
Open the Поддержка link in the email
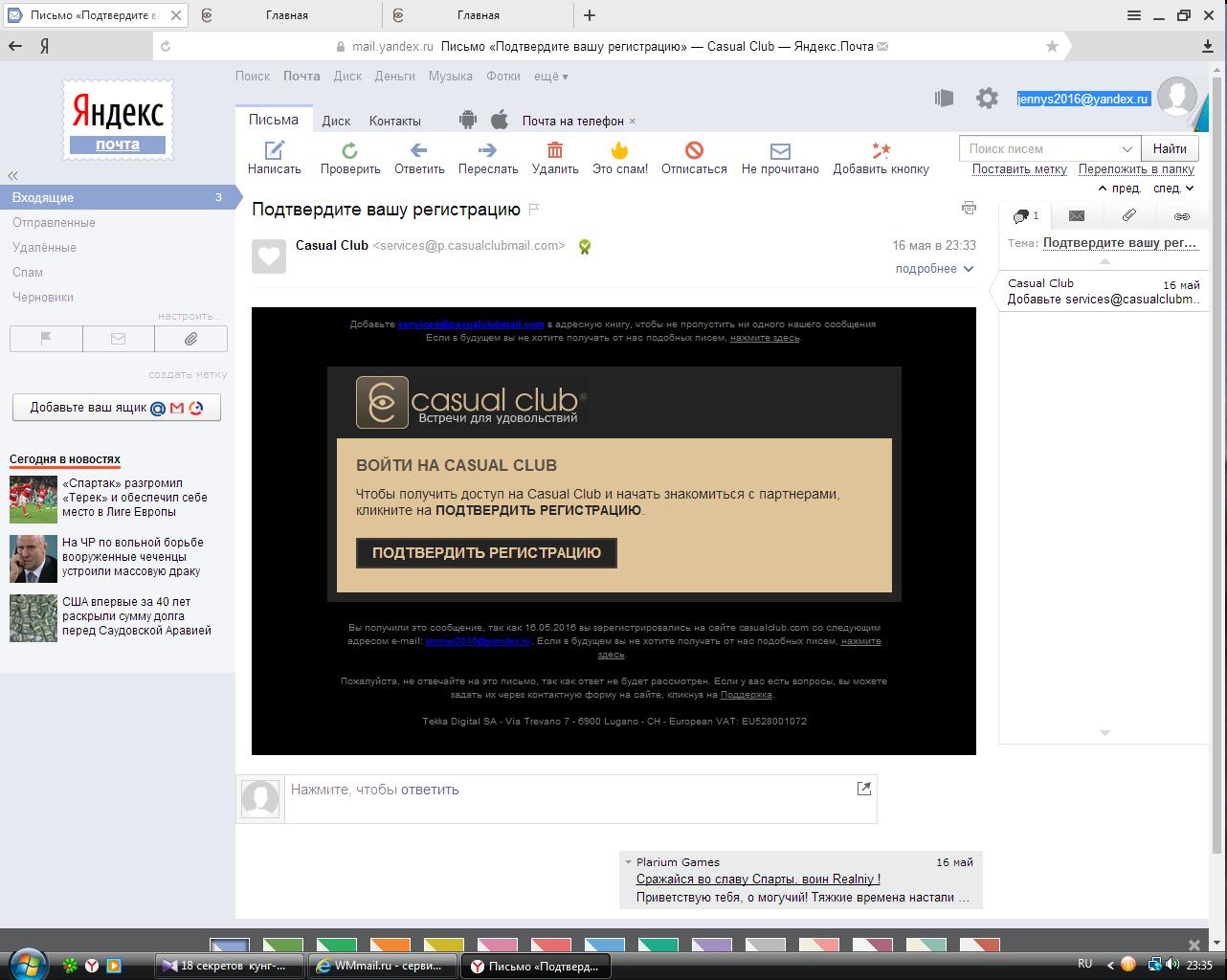[x=746, y=695]
